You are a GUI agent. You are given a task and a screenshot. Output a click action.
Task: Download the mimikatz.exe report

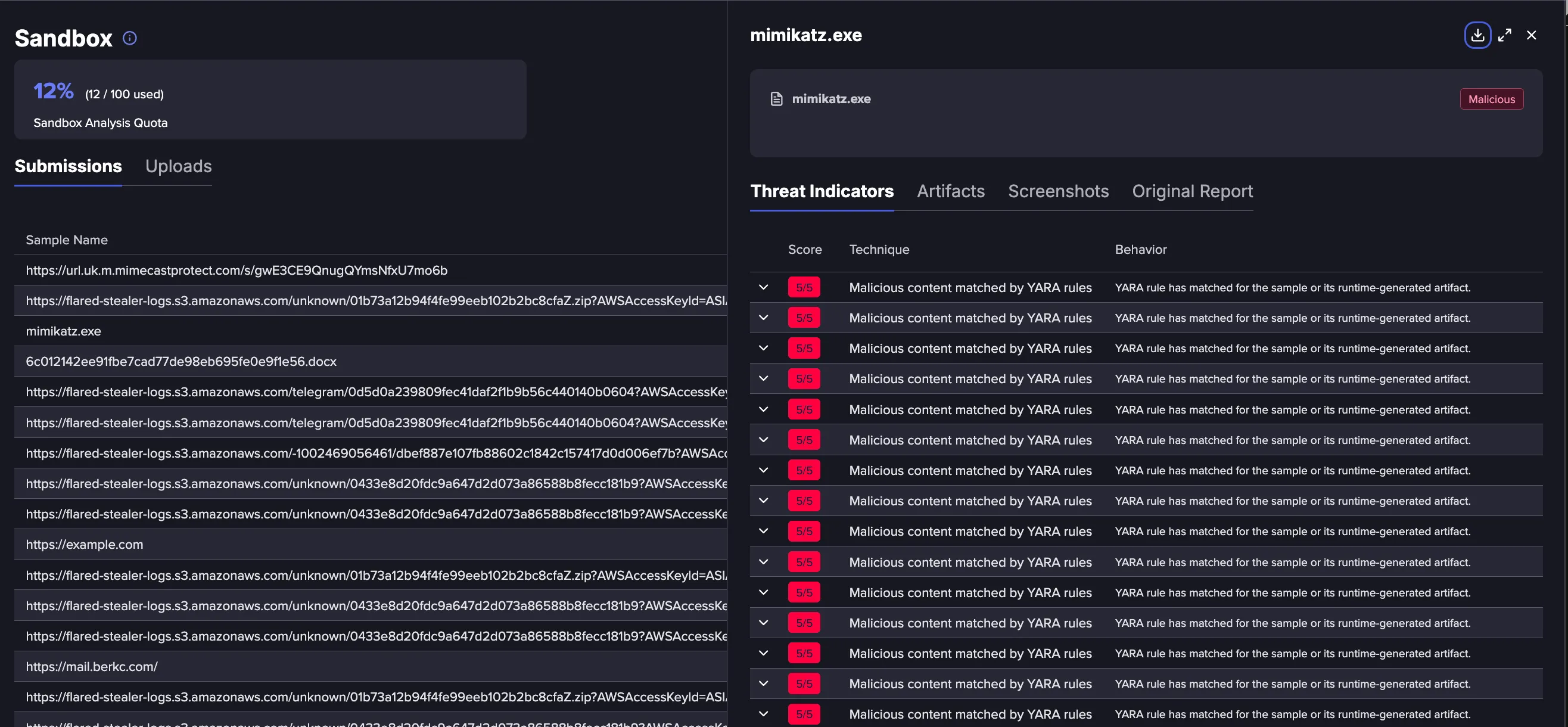[x=1477, y=35]
